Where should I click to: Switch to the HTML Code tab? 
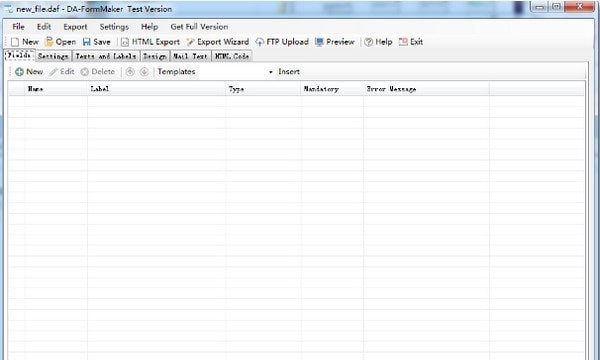pos(232,56)
